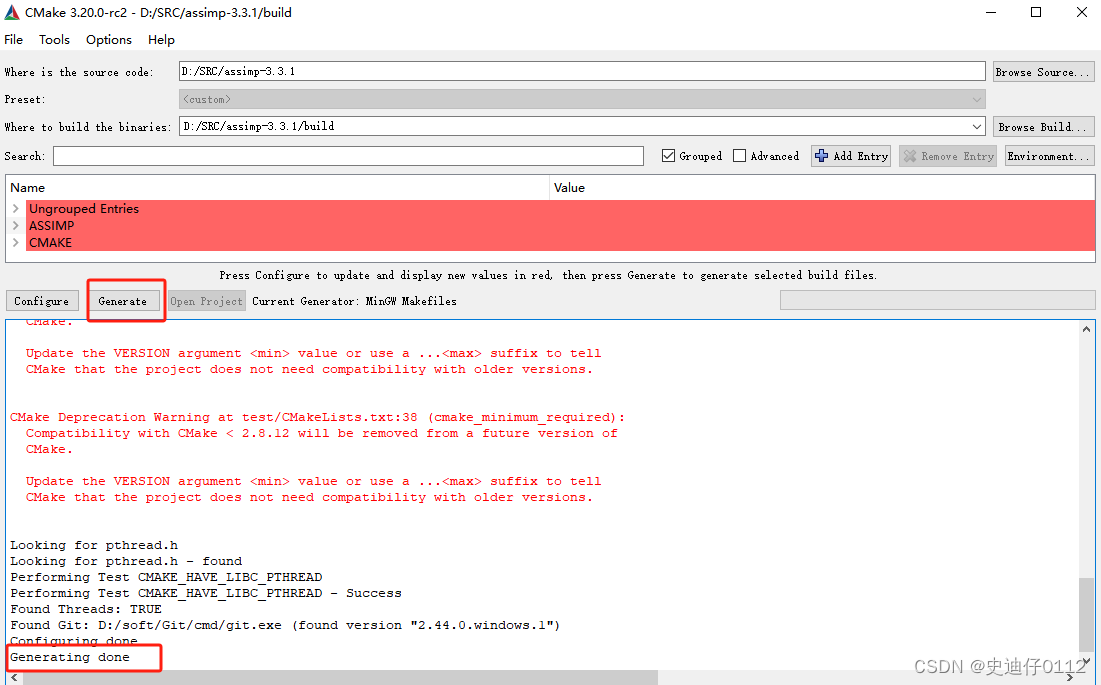Select the CMAKE row

pos(560,242)
